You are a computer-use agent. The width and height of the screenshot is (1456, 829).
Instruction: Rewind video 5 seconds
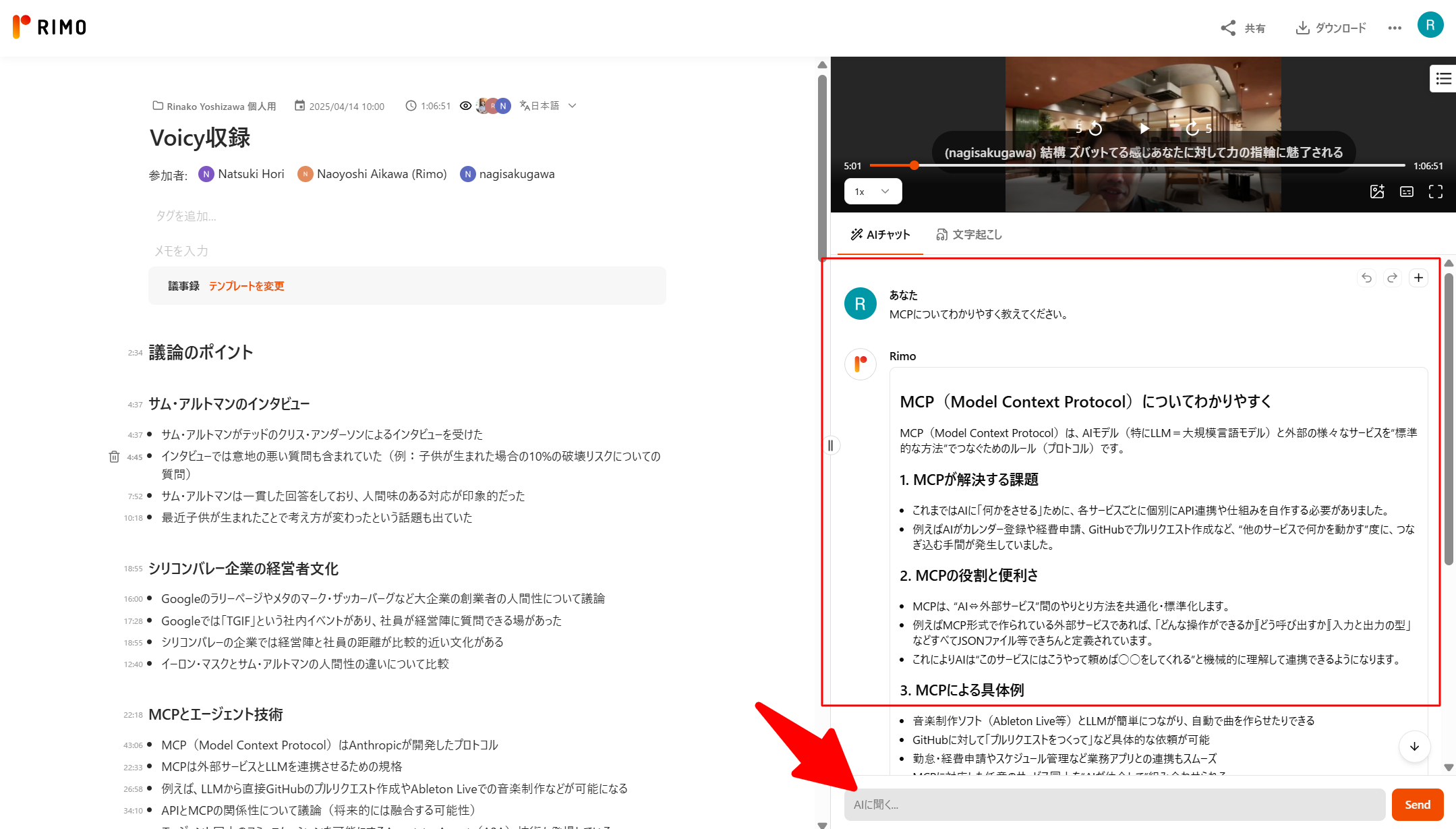(1095, 128)
